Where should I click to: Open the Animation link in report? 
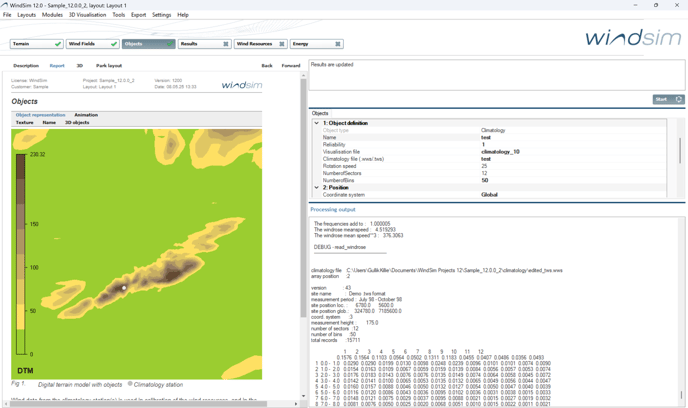tap(86, 115)
